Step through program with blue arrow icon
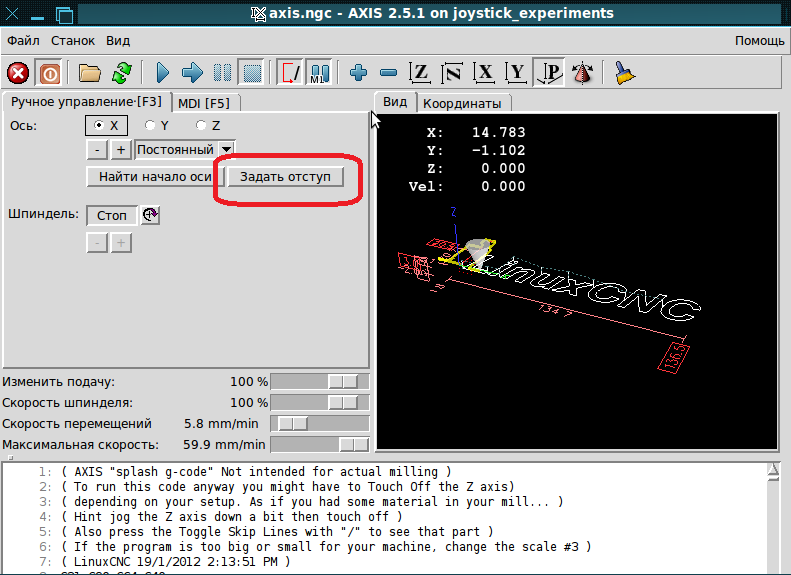This screenshot has width=791, height=575. point(192,73)
